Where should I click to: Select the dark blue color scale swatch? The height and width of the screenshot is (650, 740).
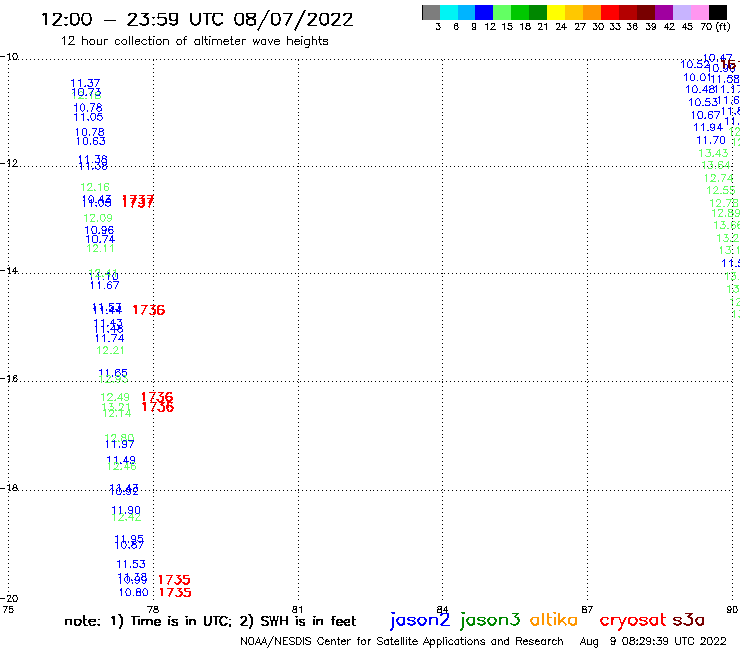click(484, 12)
